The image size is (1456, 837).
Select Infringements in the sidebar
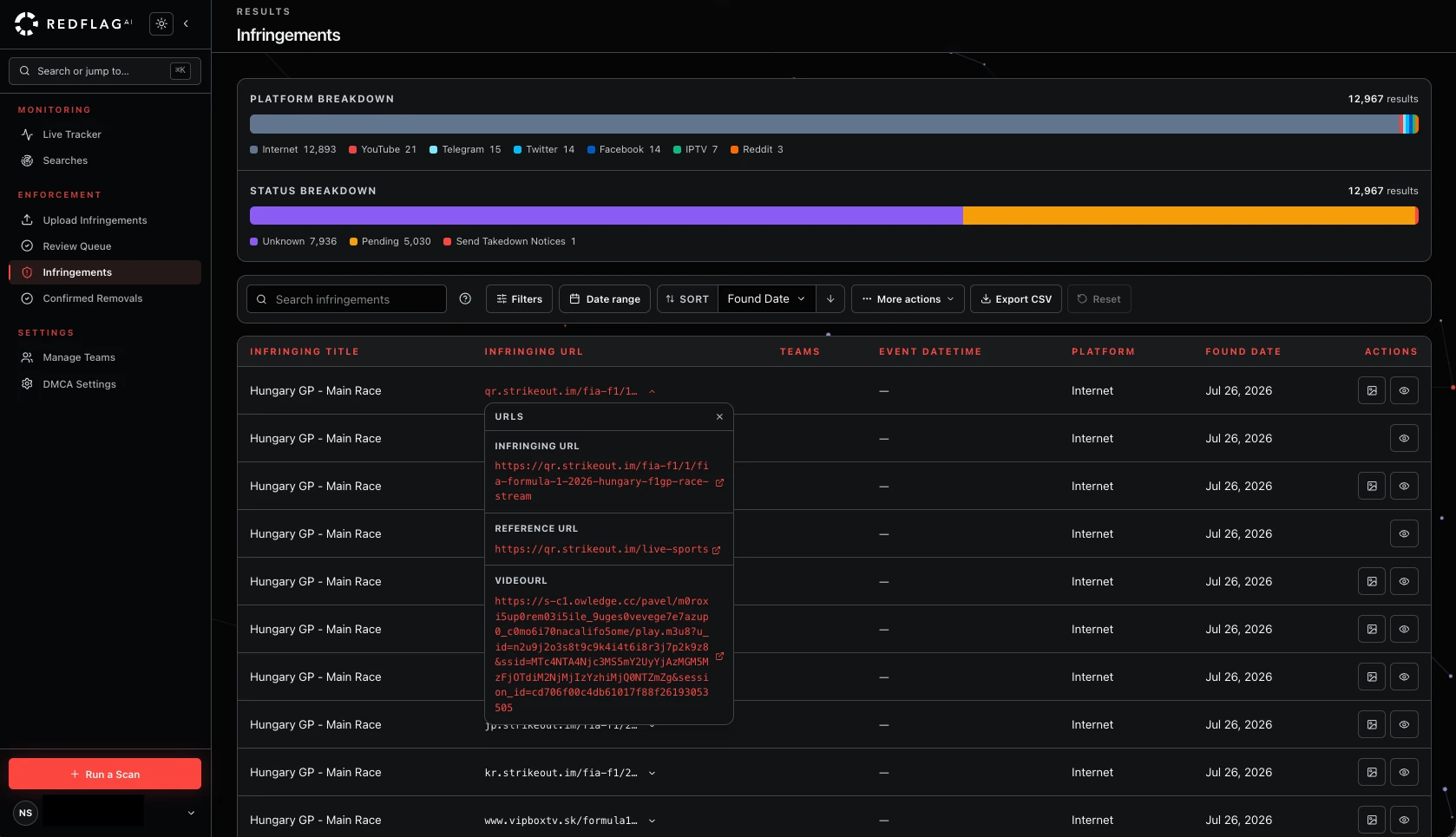pos(105,272)
